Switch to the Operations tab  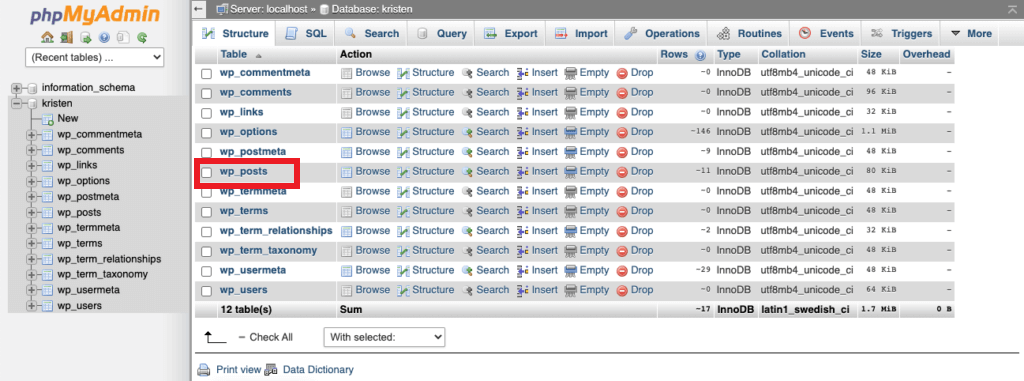click(x=662, y=33)
